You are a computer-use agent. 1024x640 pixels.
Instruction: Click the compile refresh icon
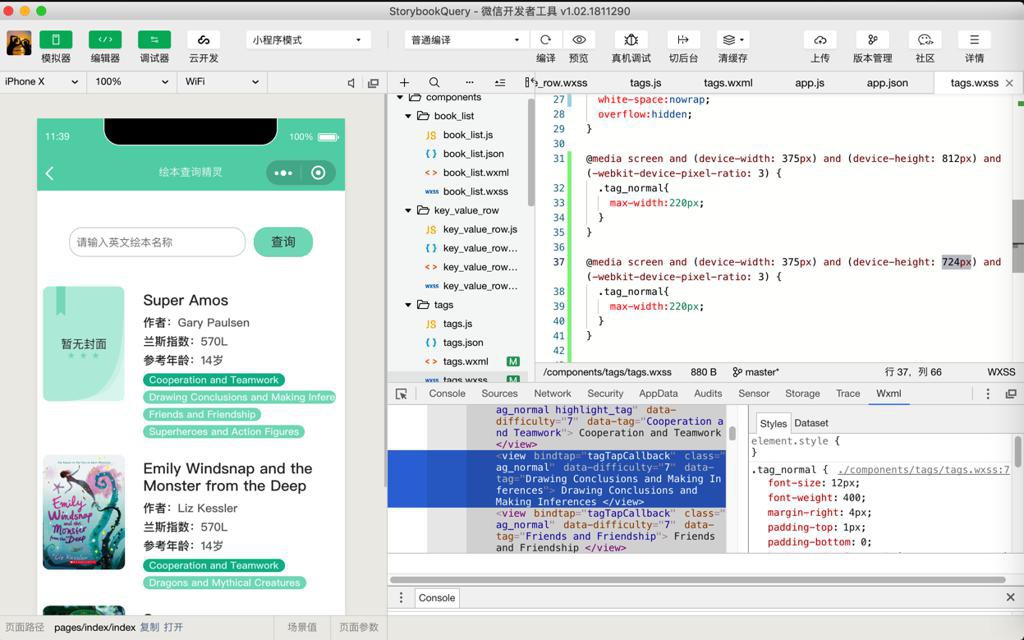545,40
